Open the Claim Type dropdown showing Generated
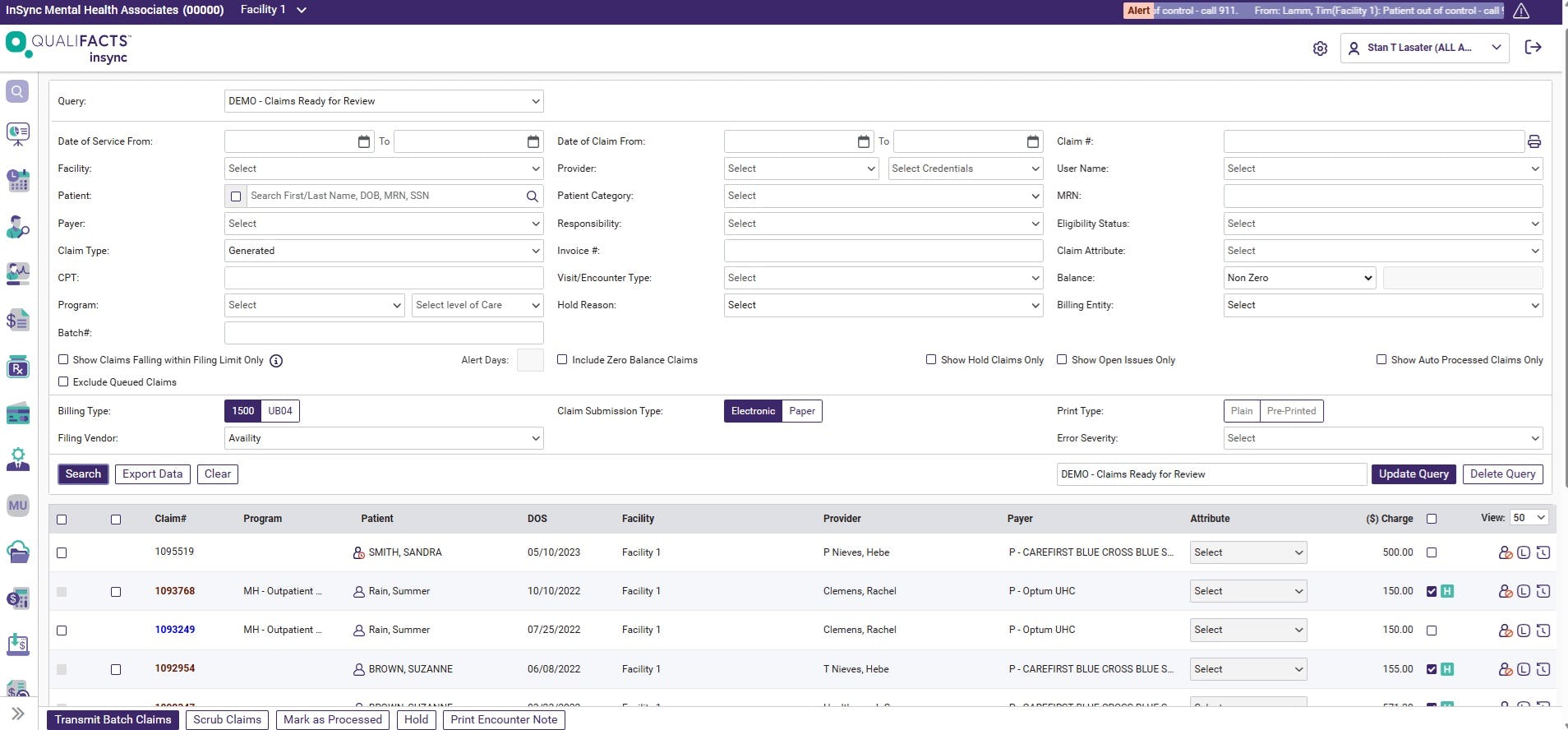 click(384, 251)
